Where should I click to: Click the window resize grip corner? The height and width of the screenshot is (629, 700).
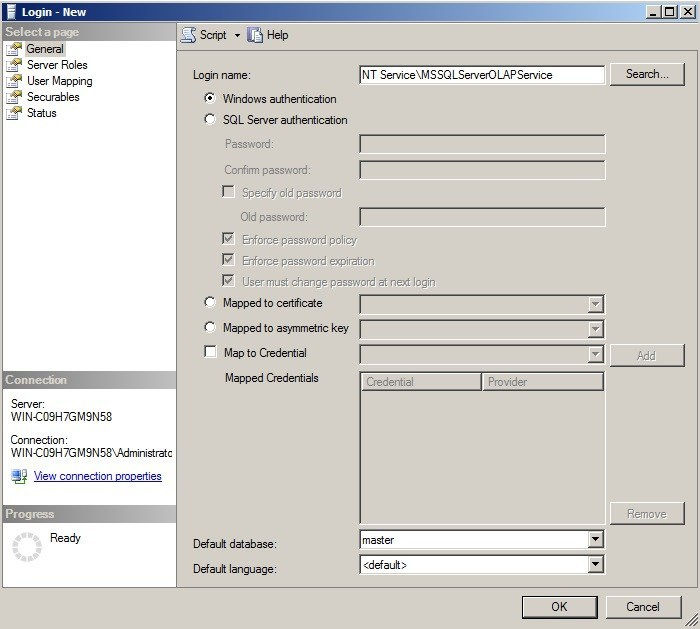coord(692,621)
